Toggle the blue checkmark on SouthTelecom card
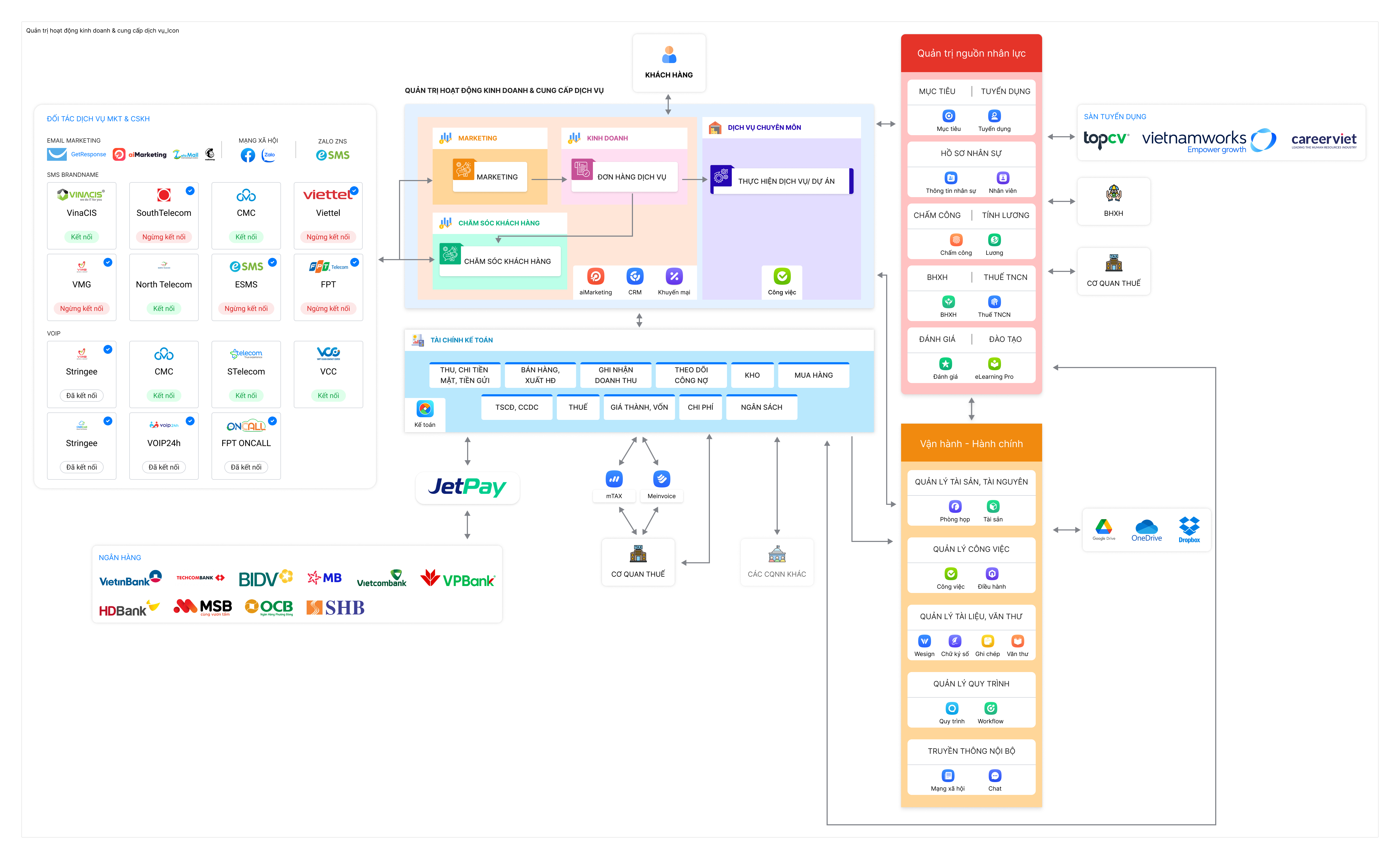This screenshot has height=859, width=1400. click(190, 191)
